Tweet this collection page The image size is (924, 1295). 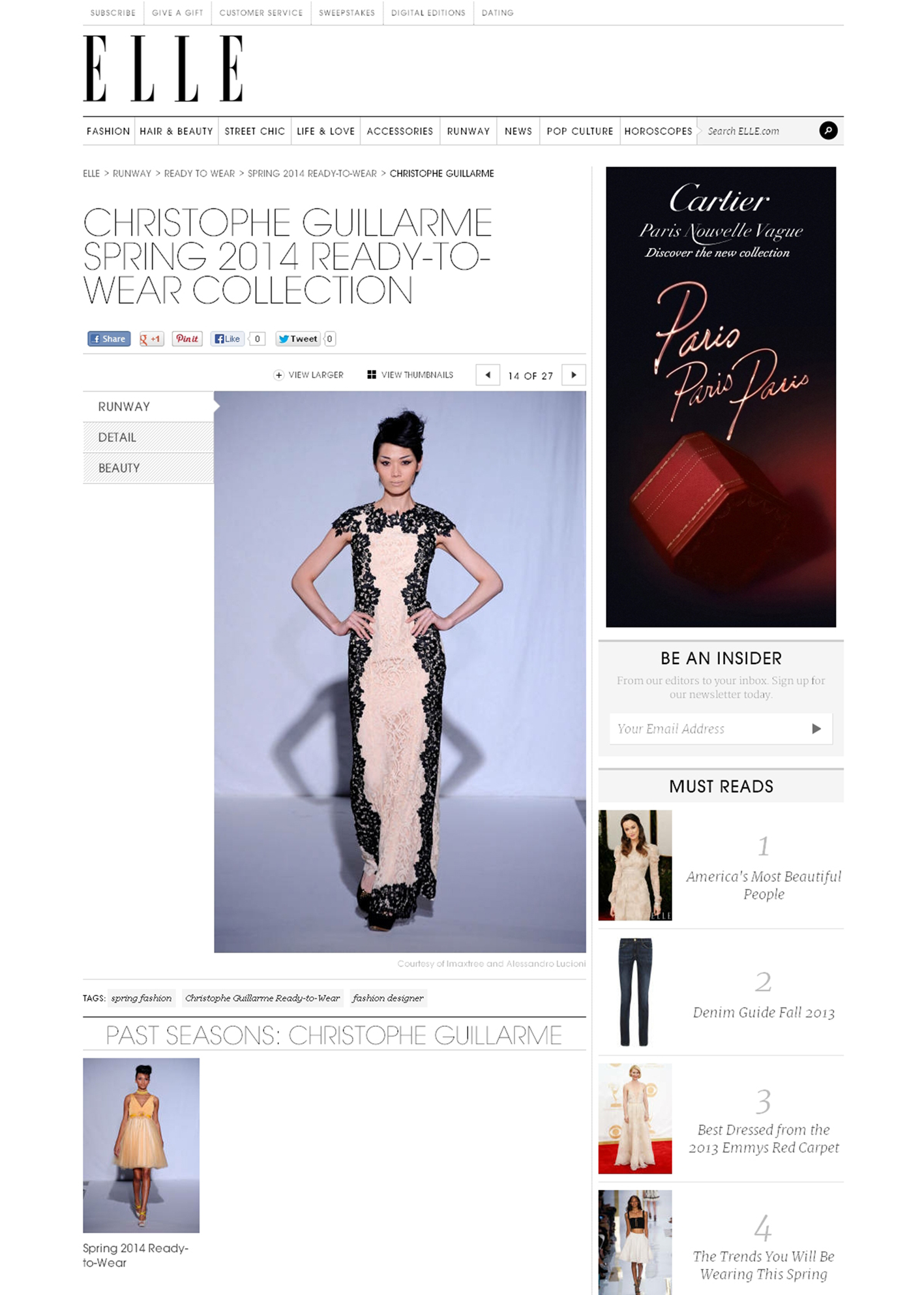click(298, 339)
